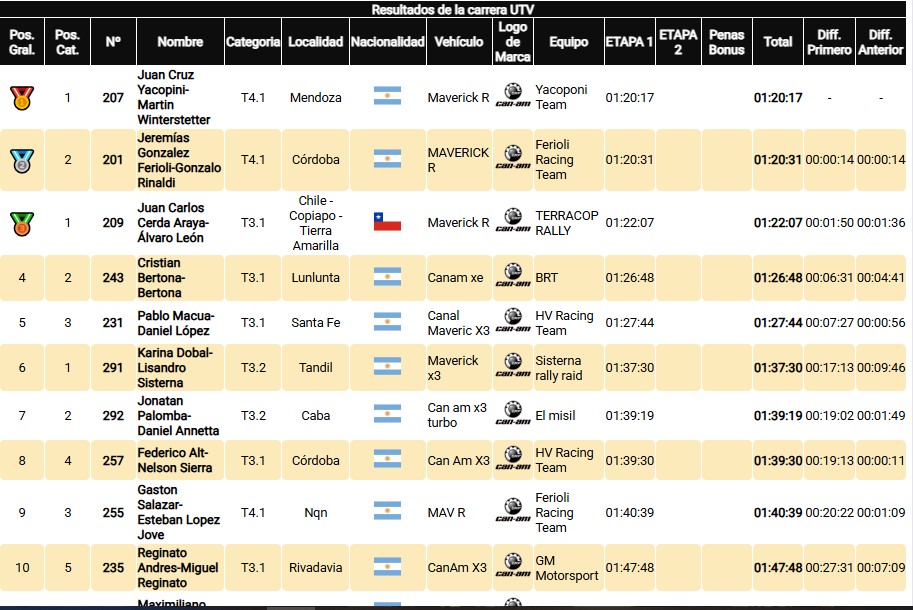Click Can-Am logo in GM Motorsport row

[x=512, y=567]
